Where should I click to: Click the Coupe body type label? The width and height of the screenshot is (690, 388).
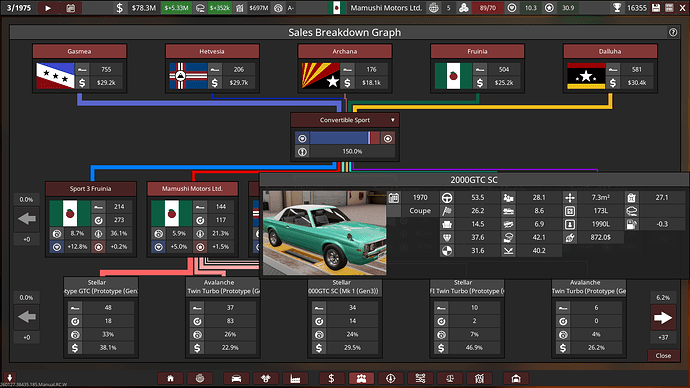[x=420, y=211]
